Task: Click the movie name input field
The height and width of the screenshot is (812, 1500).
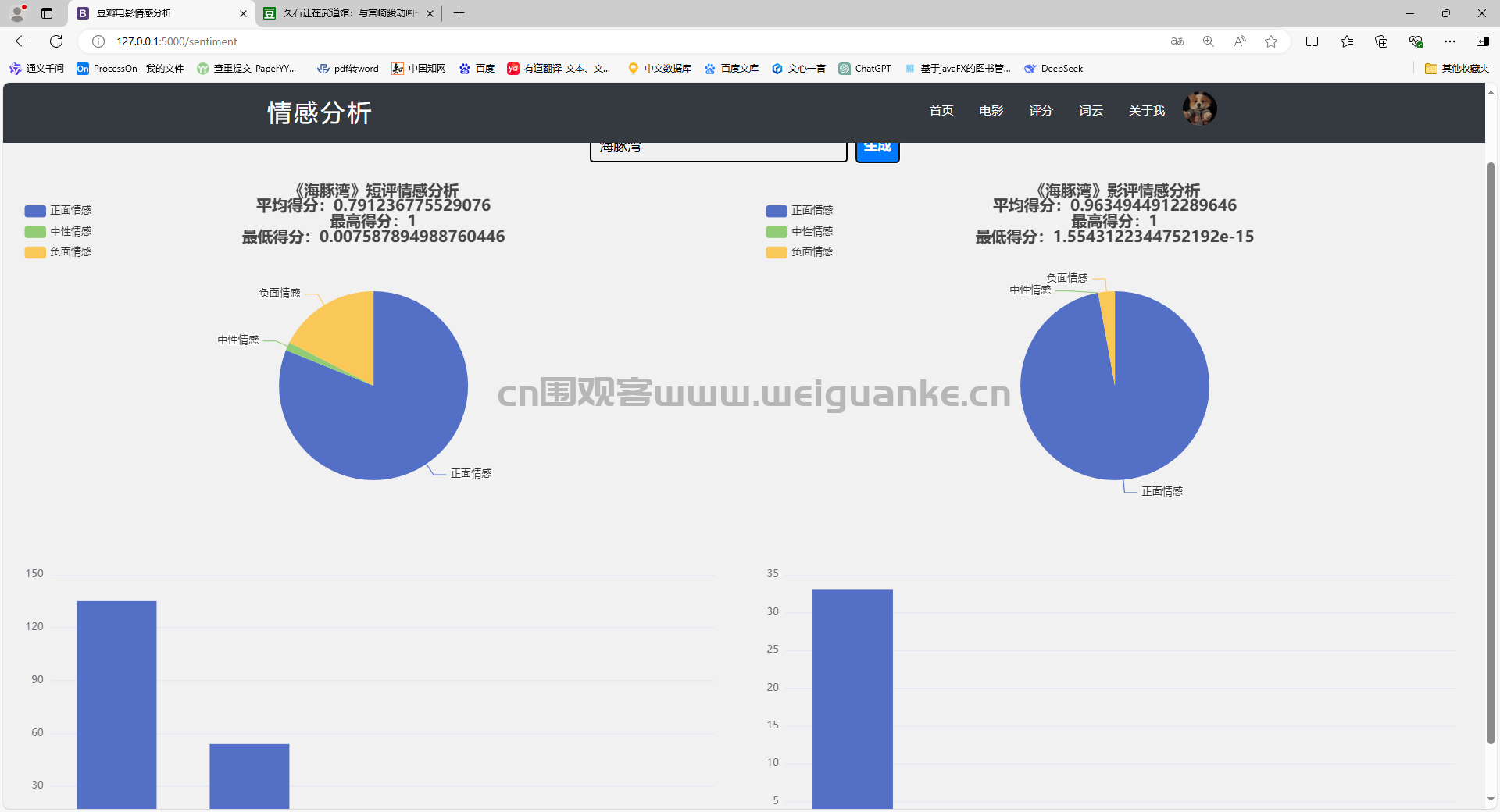Action: 718,150
